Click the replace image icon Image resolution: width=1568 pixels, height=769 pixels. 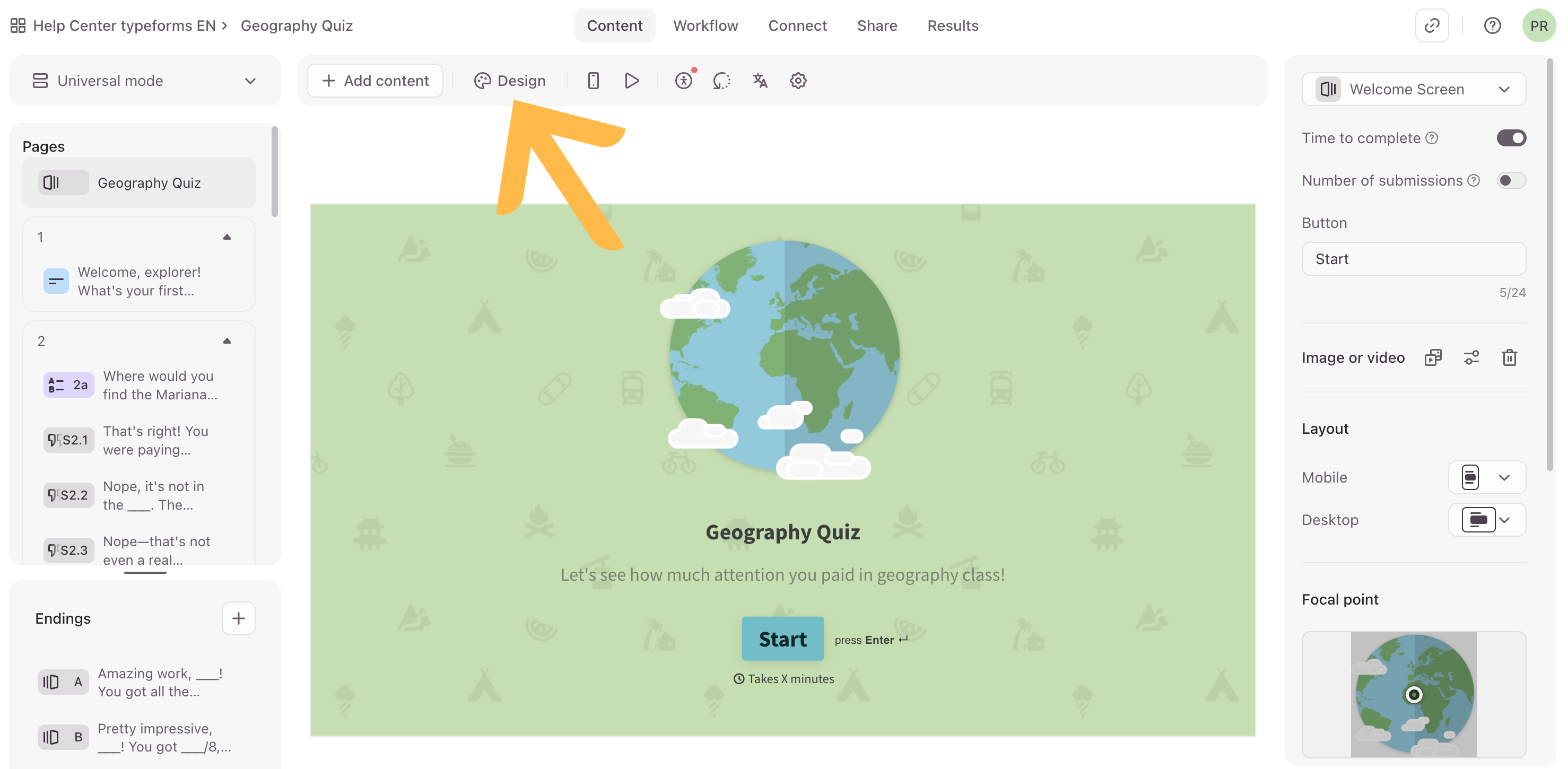coord(1433,358)
